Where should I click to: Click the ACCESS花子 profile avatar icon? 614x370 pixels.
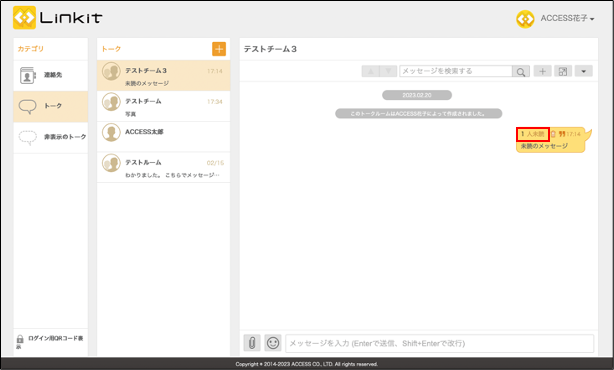coord(525,19)
